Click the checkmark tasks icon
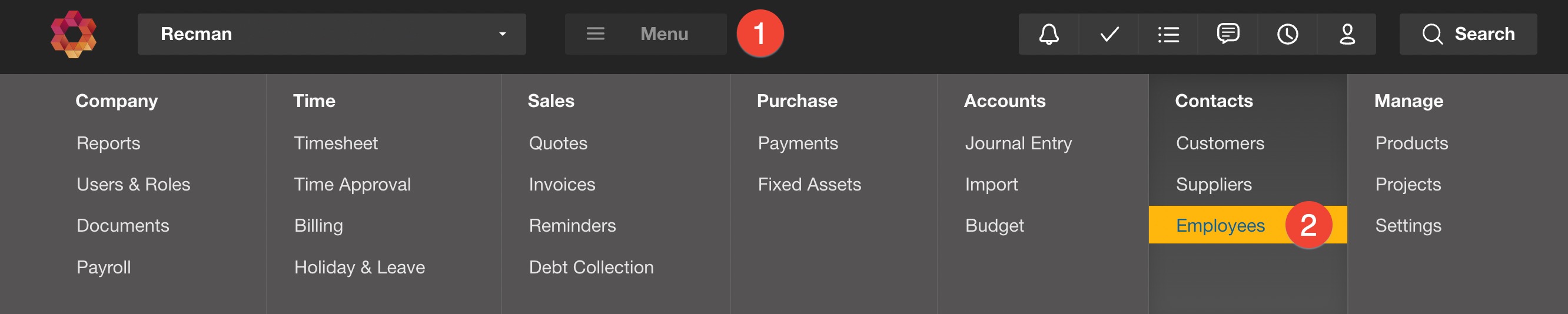Viewport: 1568px width, 314px height. tap(1109, 34)
